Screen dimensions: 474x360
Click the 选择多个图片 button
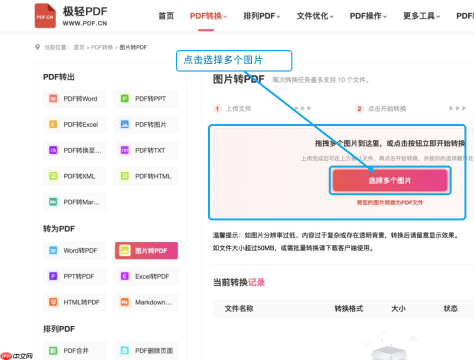pos(390,180)
